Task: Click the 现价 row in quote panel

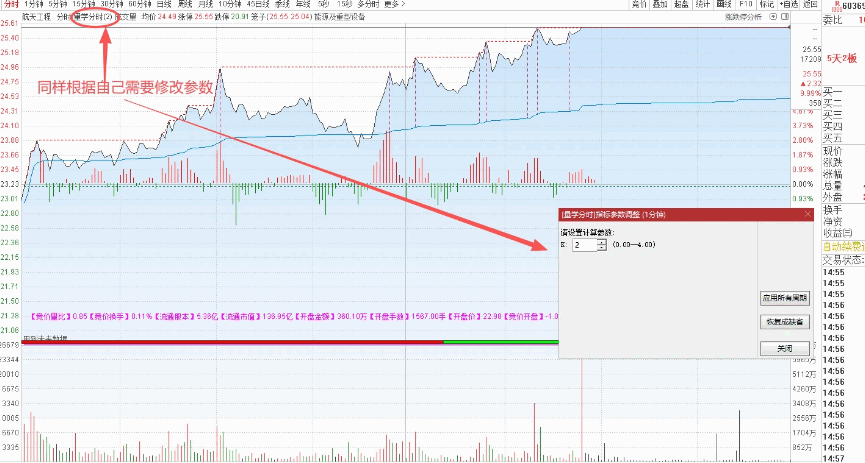Action: [x=832, y=151]
